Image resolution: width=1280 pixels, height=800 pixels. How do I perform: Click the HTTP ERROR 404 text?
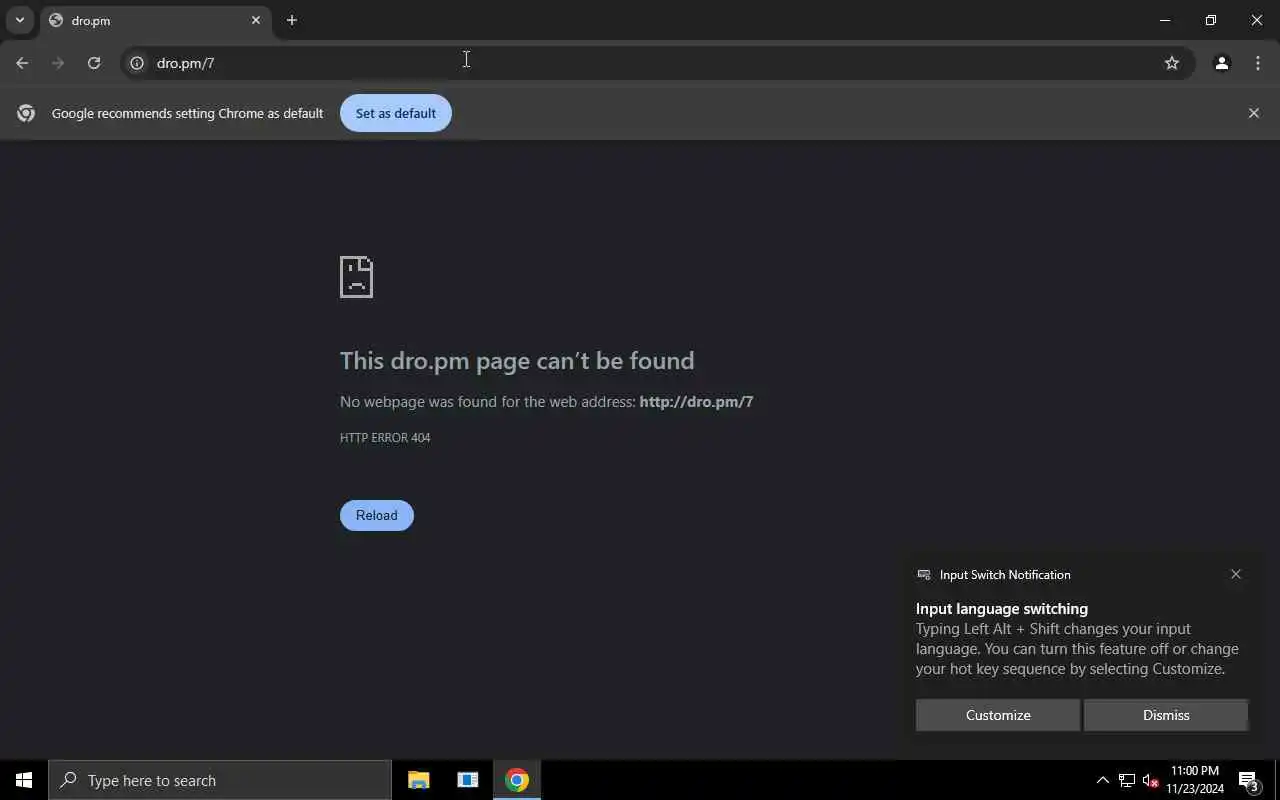[385, 438]
